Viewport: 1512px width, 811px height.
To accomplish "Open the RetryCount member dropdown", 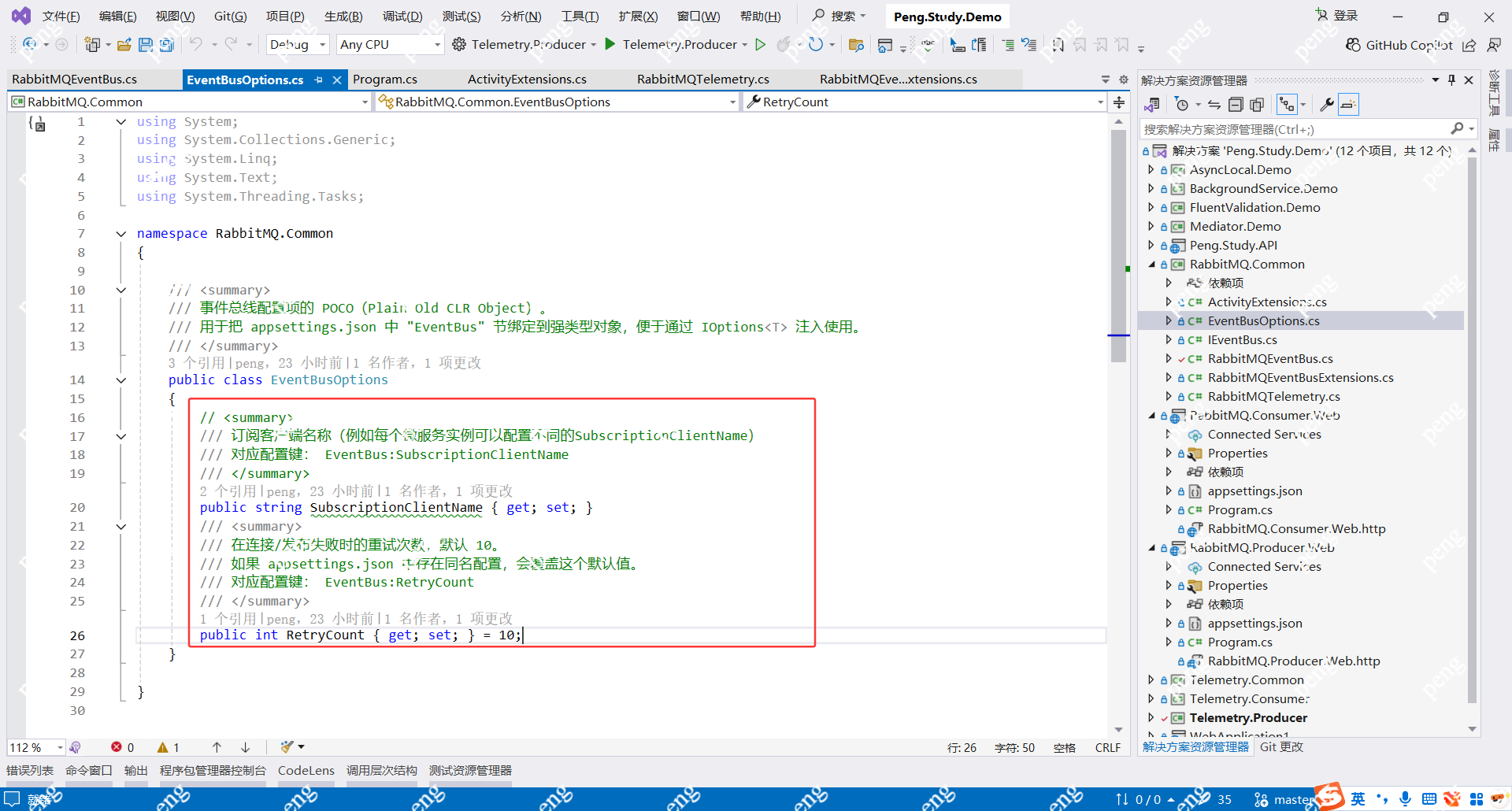I will 925,102.
